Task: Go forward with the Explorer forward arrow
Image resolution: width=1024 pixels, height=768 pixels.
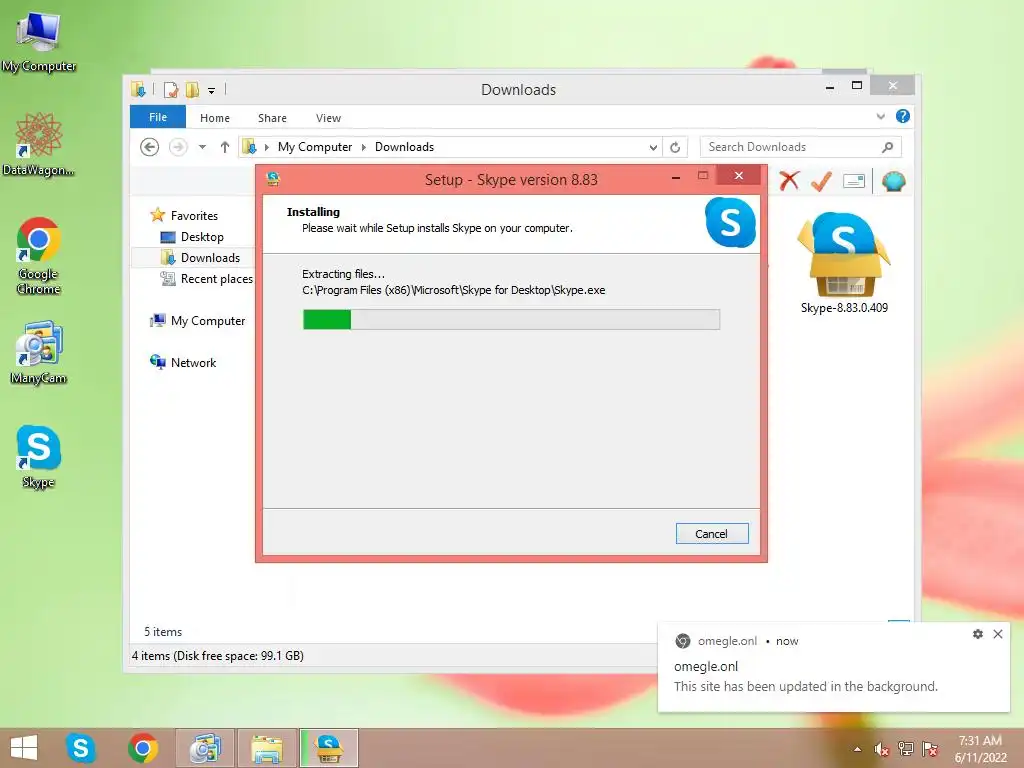Action: 178,147
